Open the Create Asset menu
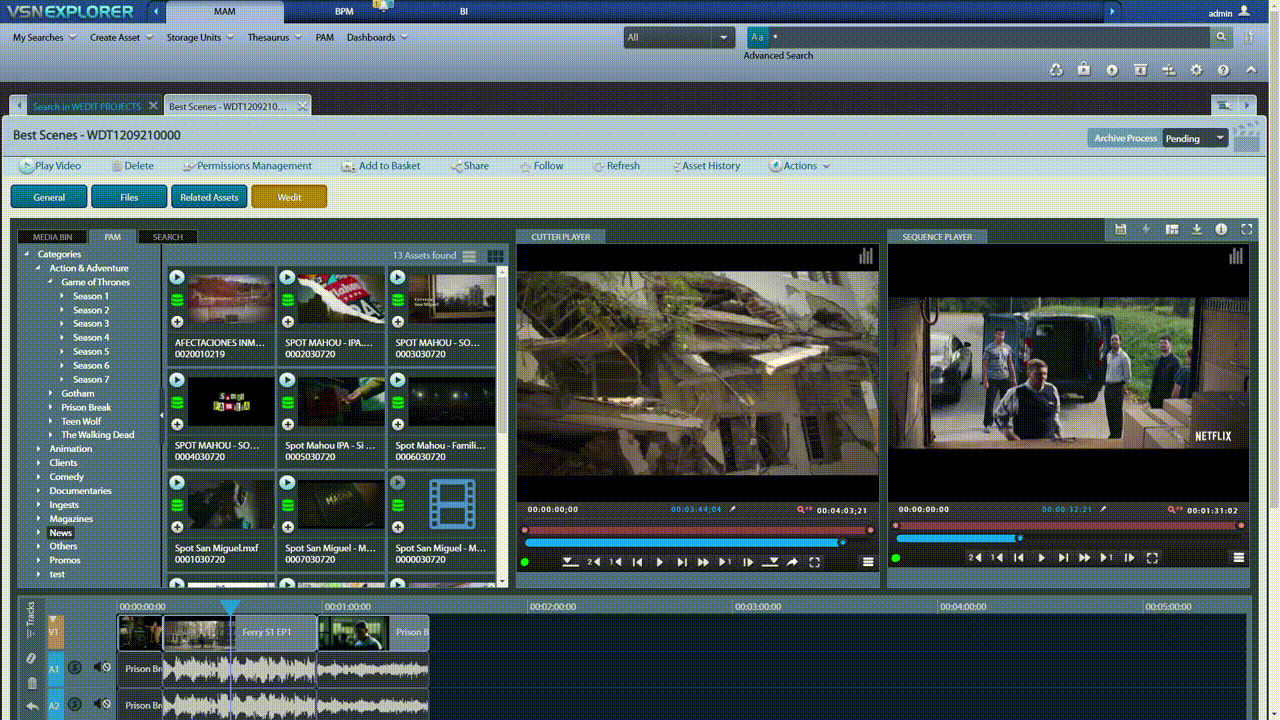 [x=121, y=37]
